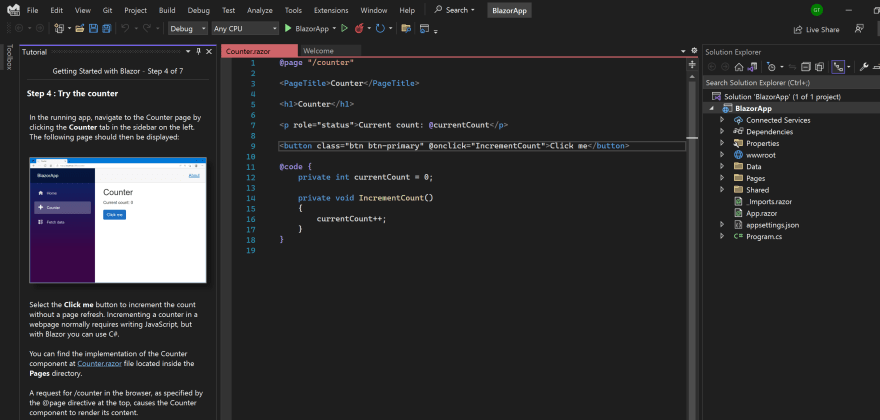Open Properties wrench icon in Solution Explorer

click(864, 67)
